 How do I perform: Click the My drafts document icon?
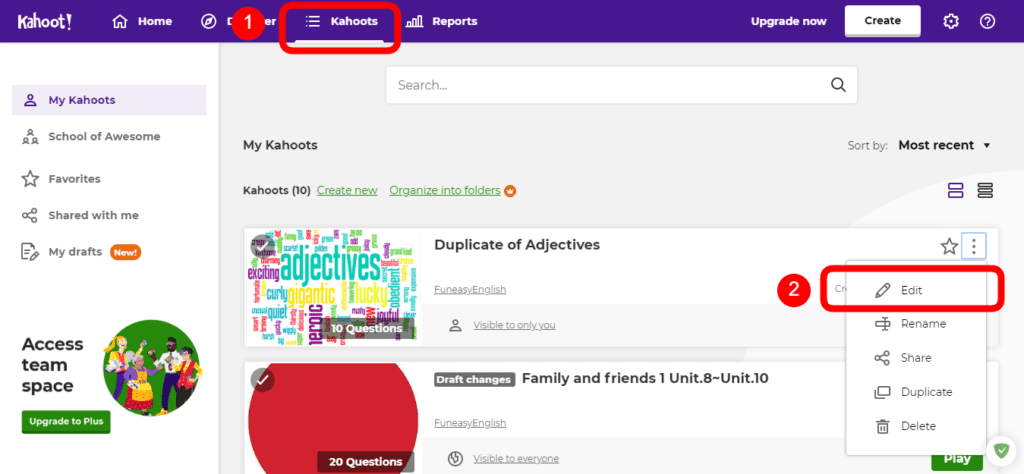click(x=30, y=251)
